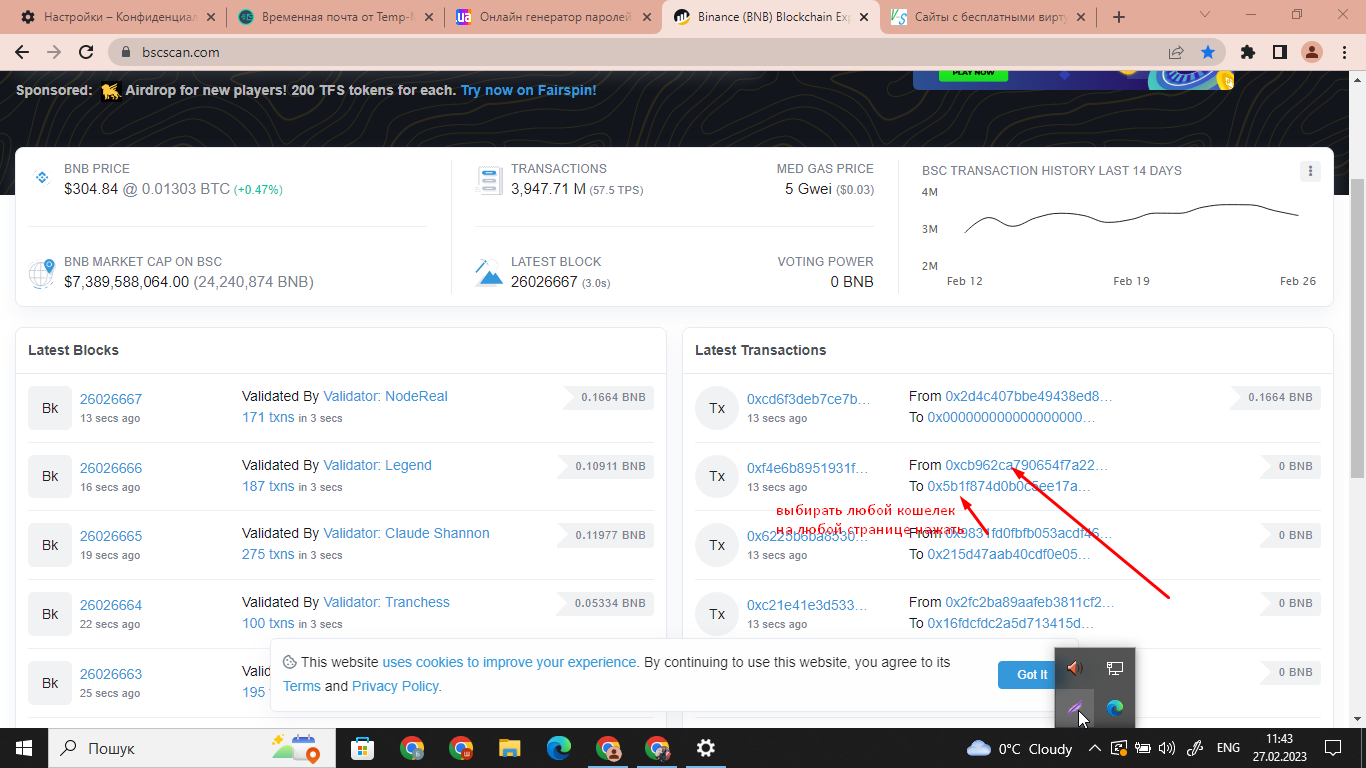Open block 26026666
This screenshot has height=768, width=1366.
coord(111,468)
